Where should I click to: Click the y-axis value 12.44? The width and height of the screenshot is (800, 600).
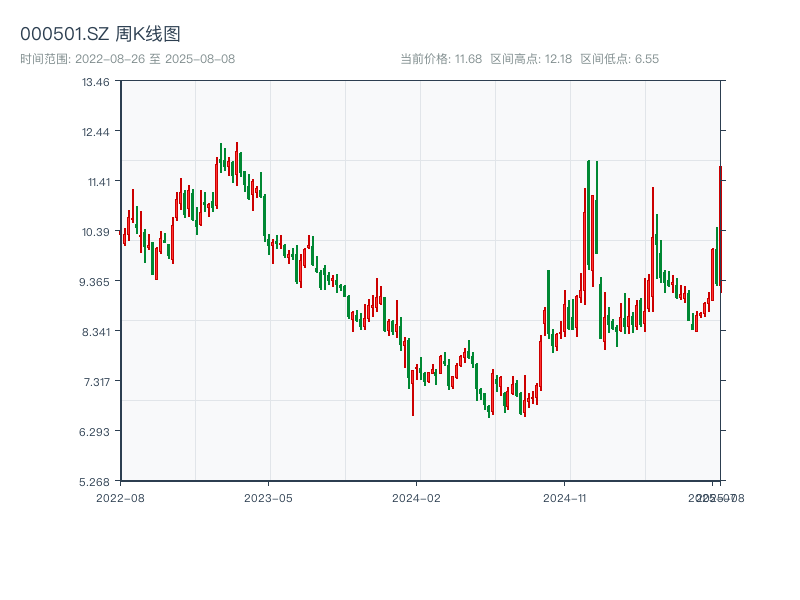(x=95, y=132)
